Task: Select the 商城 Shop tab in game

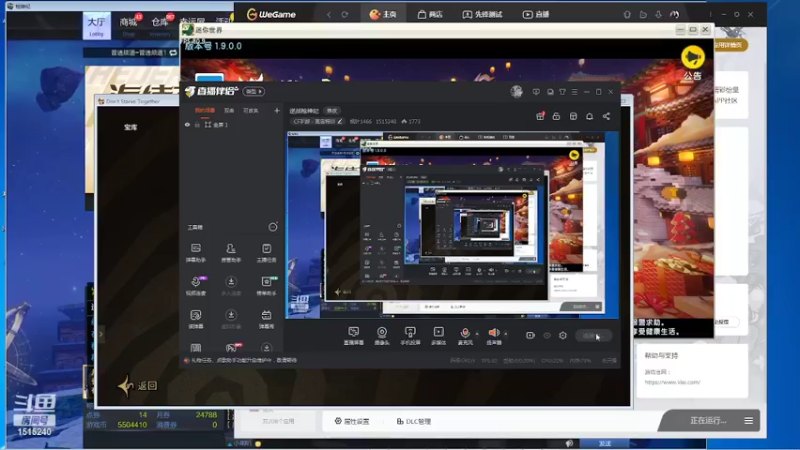Action: (129, 26)
